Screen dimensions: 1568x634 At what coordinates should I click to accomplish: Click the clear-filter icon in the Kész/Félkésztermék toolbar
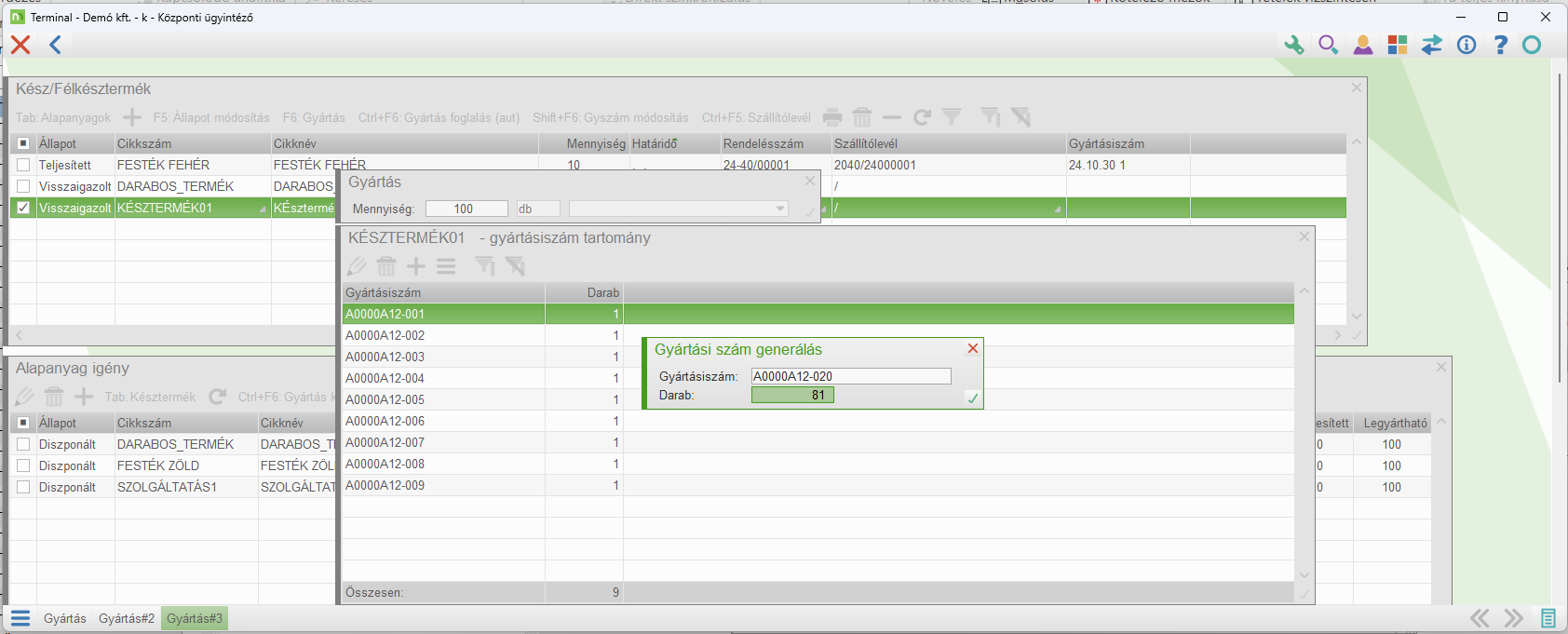point(1021,117)
